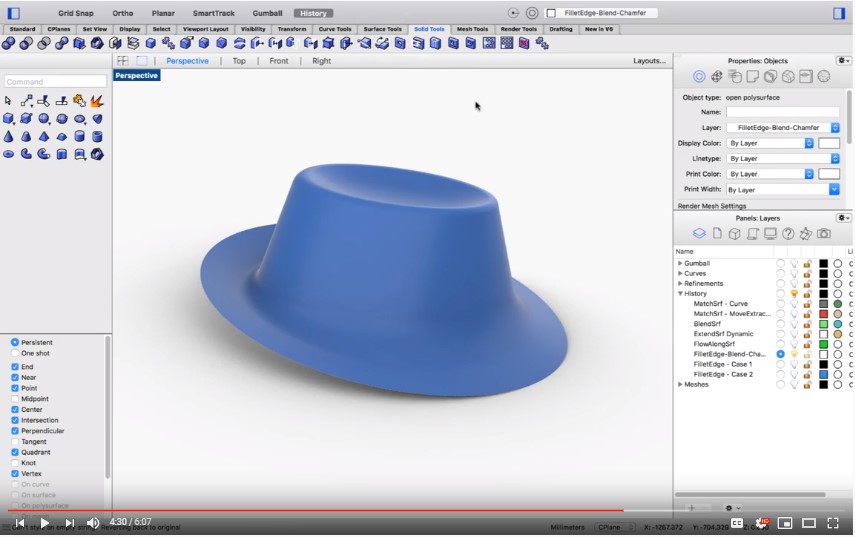Screen dimensions: 855x537
Task: Uncheck the Center osnap checkbox
Action: (x=15, y=409)
